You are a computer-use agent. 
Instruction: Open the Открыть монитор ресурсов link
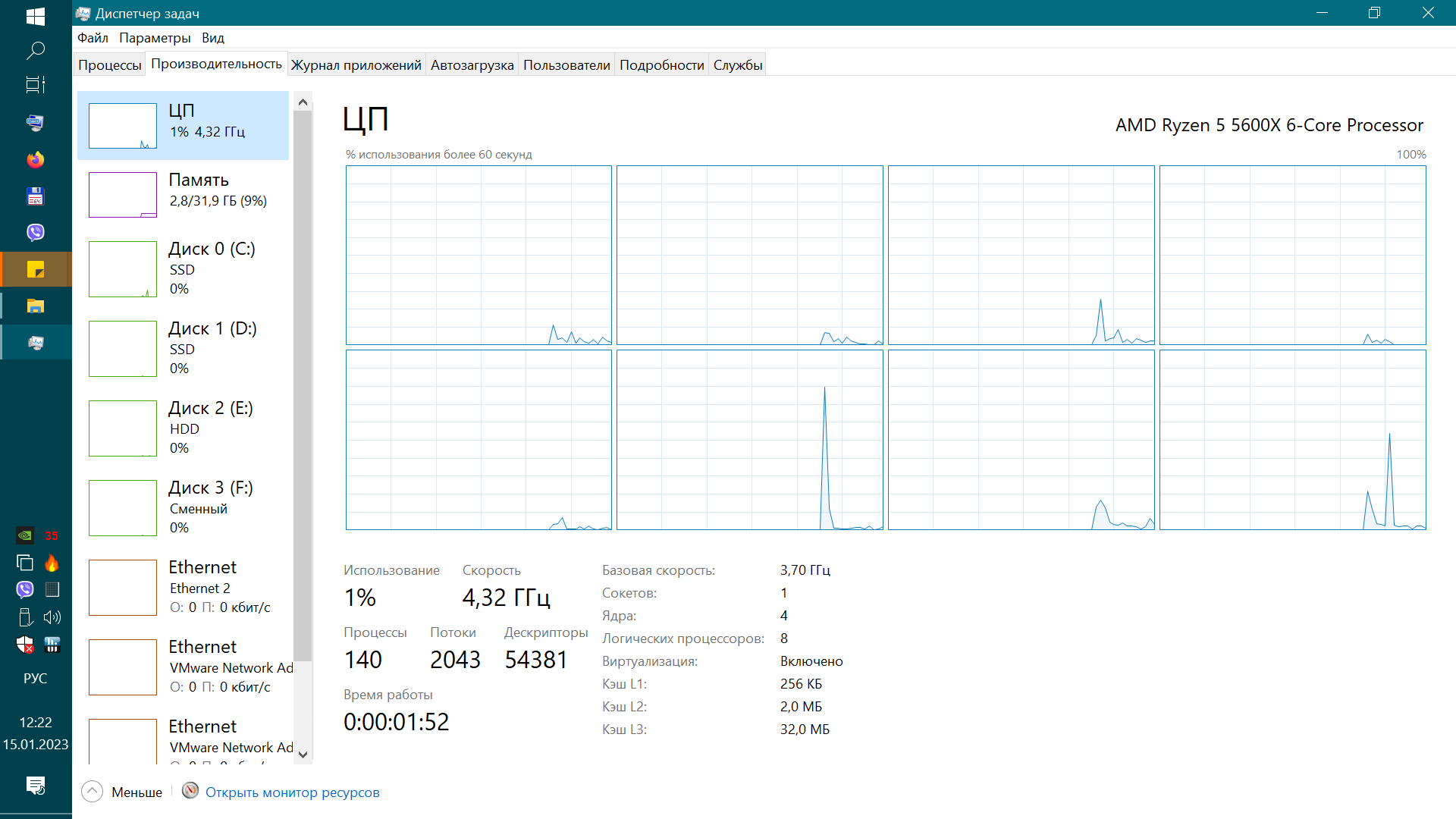pos(292,792)
